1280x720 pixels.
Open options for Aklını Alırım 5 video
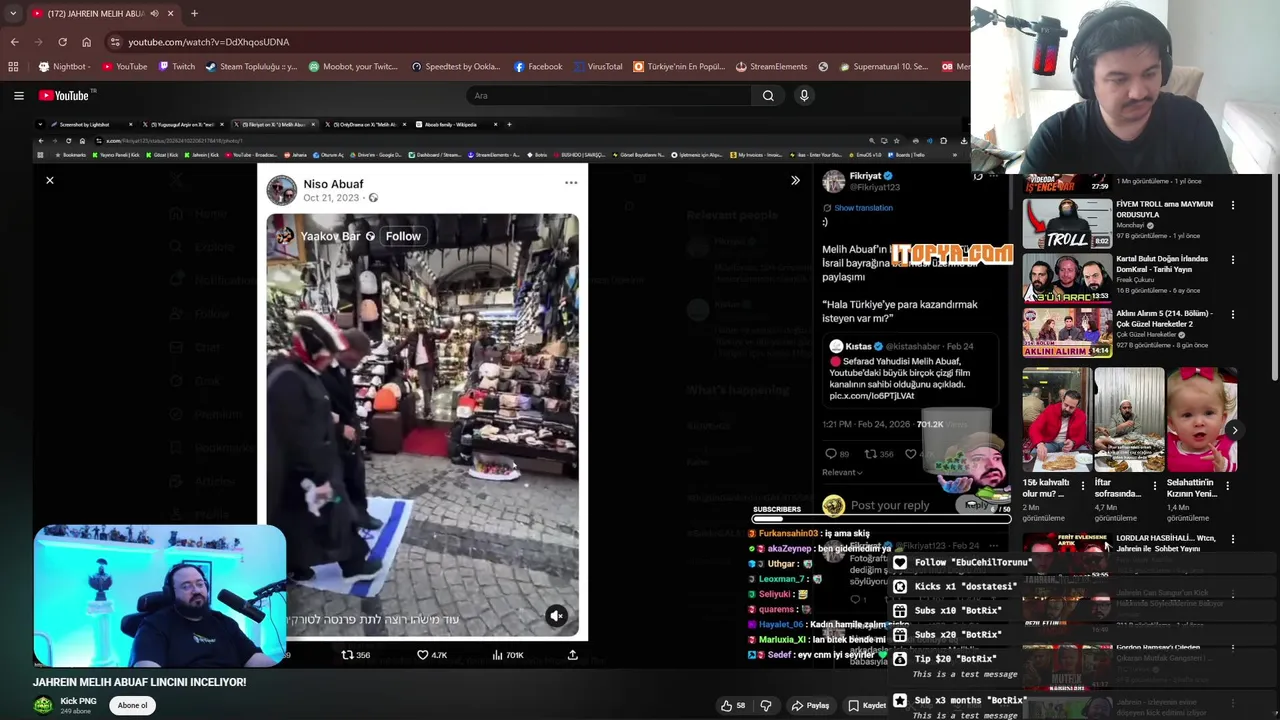coord(1233,315)
